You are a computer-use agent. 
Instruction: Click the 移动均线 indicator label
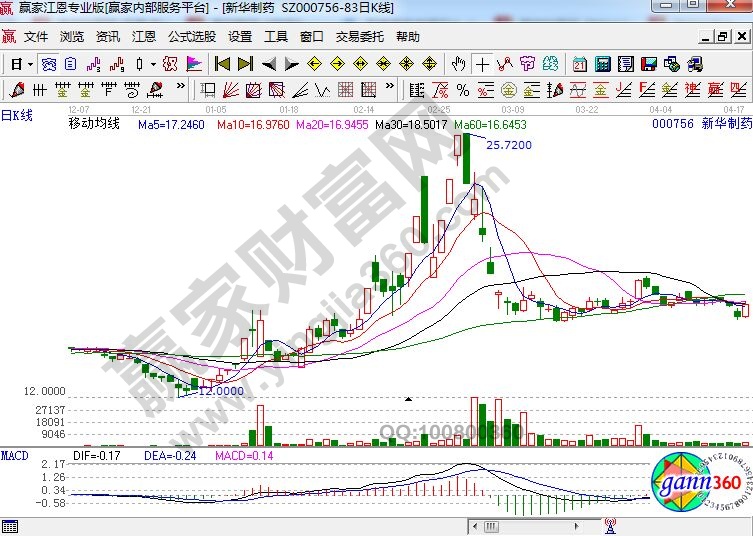tap(94, 124)
